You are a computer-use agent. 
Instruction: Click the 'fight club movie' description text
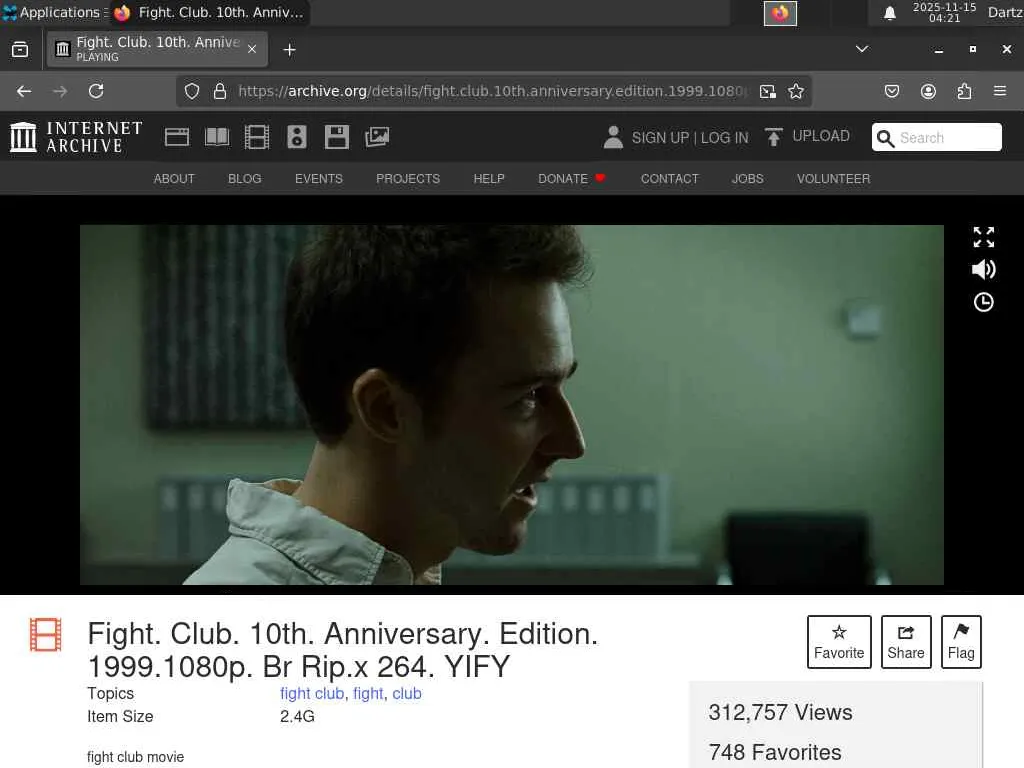(135, 757)
